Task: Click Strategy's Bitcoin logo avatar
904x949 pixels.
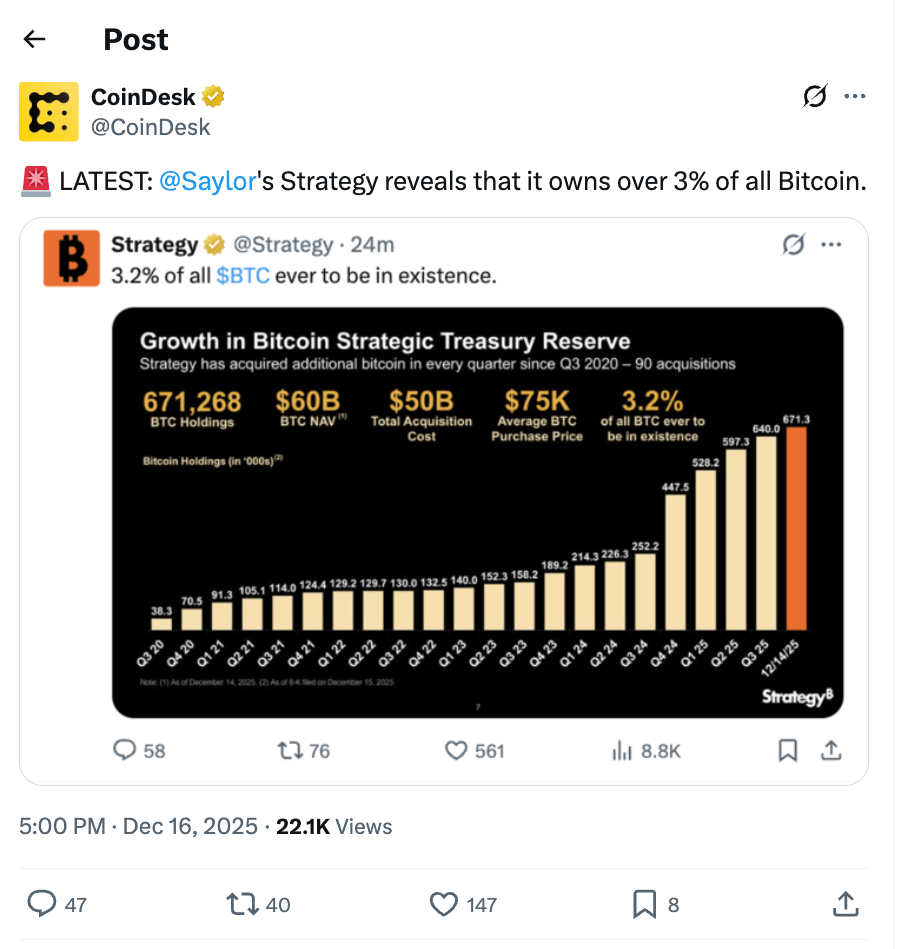Action: click(70, 259)
